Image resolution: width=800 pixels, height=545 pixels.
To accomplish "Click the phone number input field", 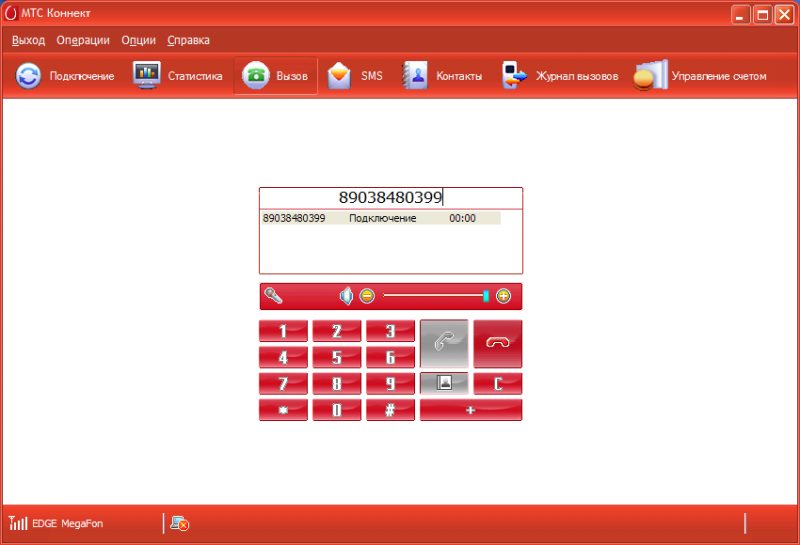I will [x=391, y=197].
